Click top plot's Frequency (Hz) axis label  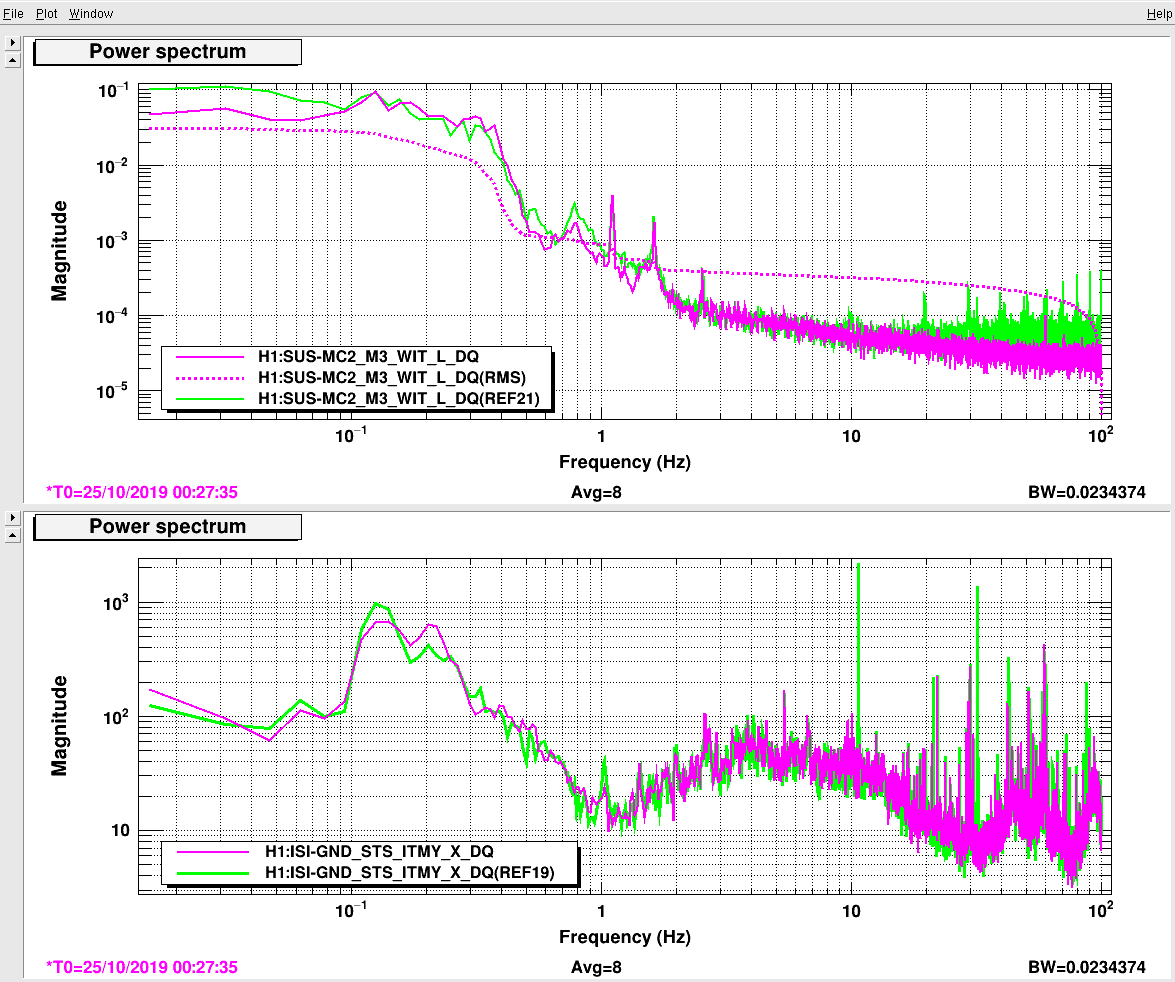(625, 462)
